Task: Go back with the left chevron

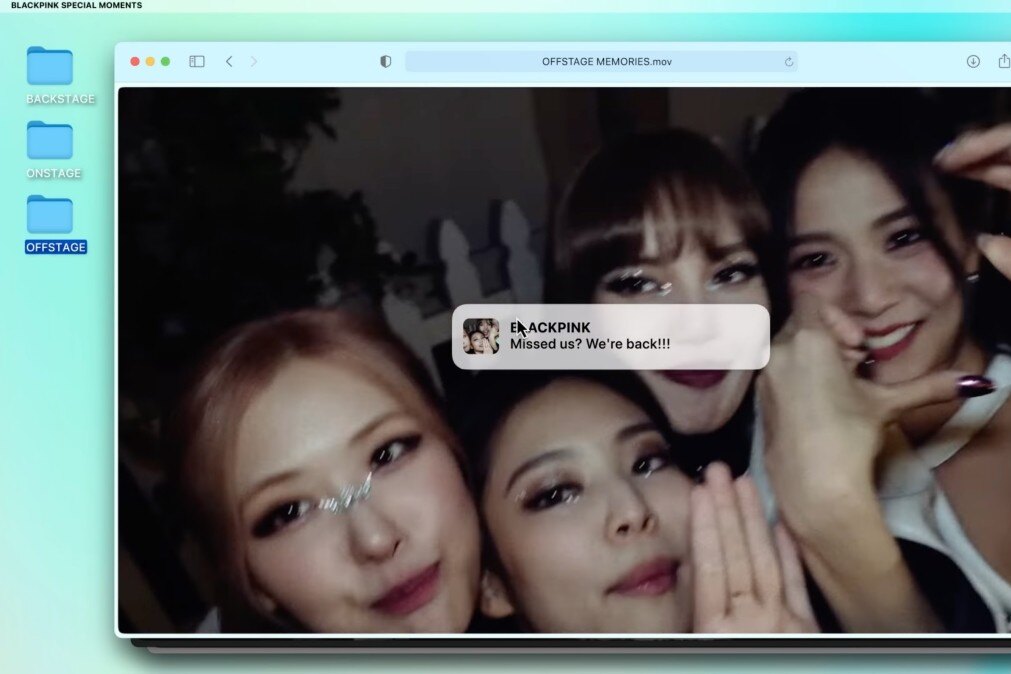Action: 229,61
